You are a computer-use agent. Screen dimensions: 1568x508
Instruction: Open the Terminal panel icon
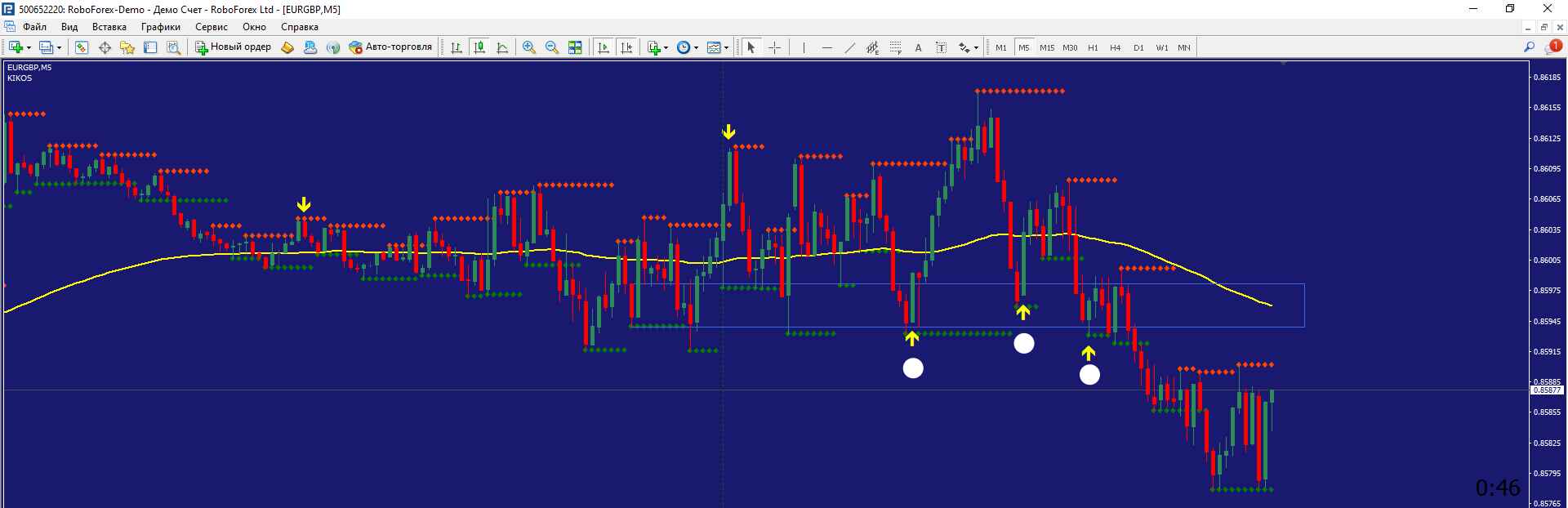[x=150, y=47]
